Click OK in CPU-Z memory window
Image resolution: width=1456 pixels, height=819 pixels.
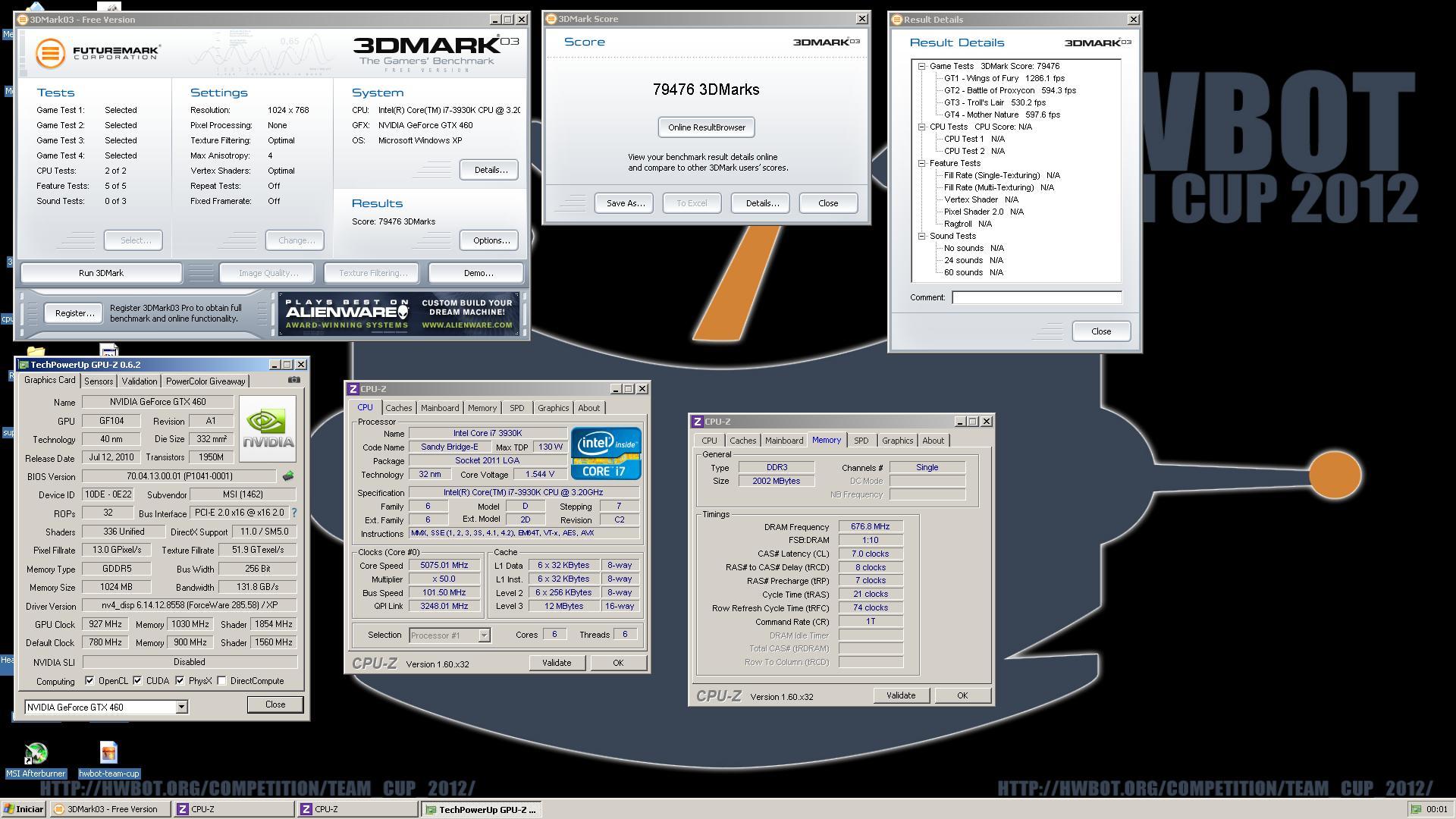pos(962,695)
